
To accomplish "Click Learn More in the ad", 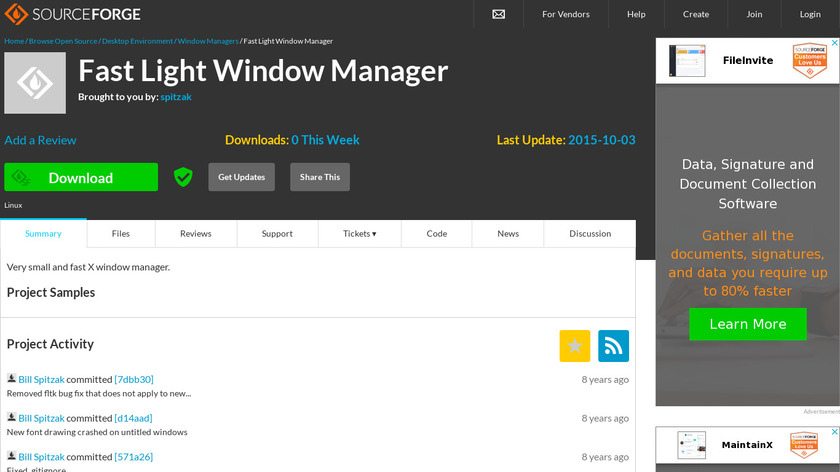I will pyautogui.click(x=748, y=324).
